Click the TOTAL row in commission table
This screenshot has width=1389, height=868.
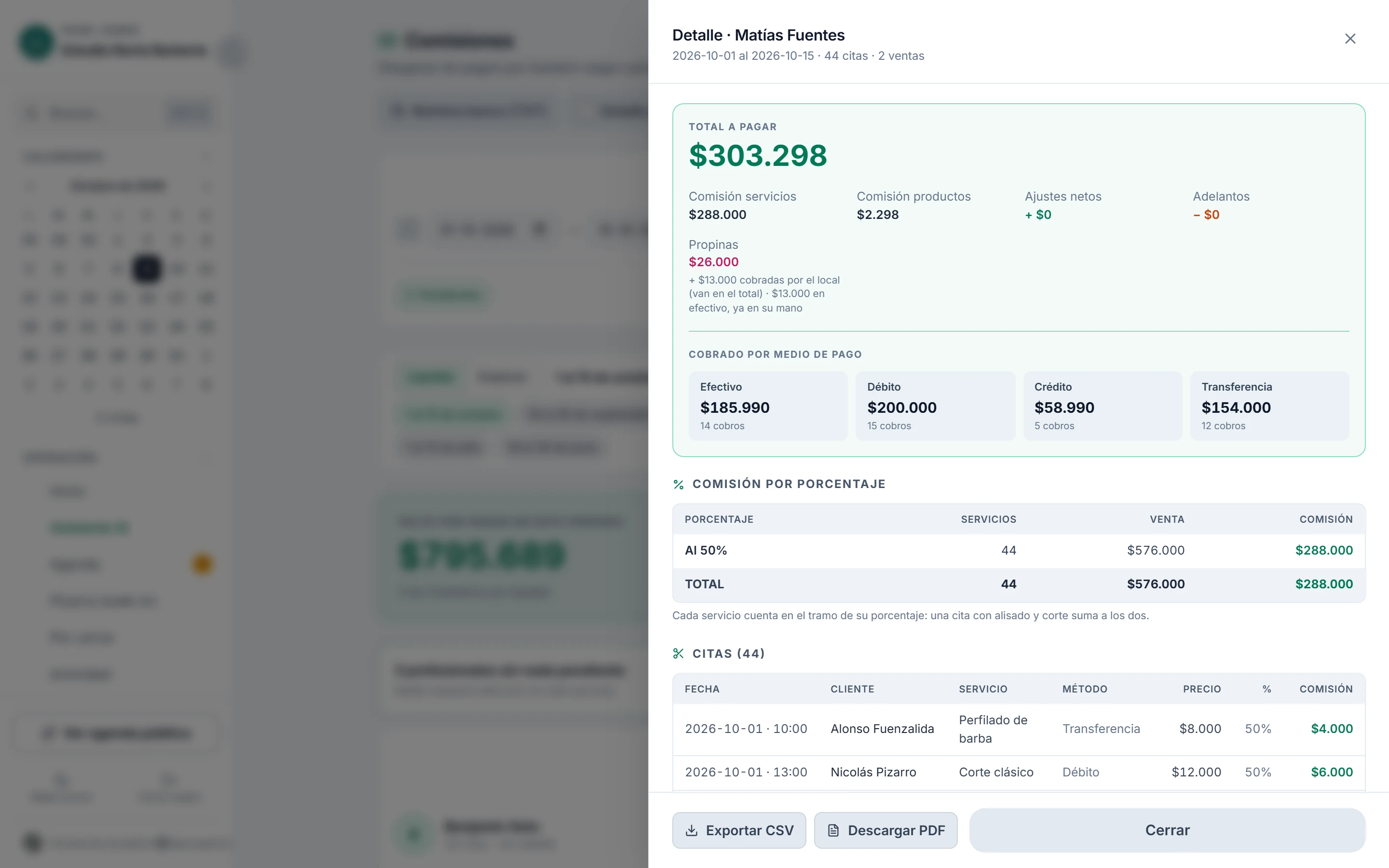tap(1019, 584)
